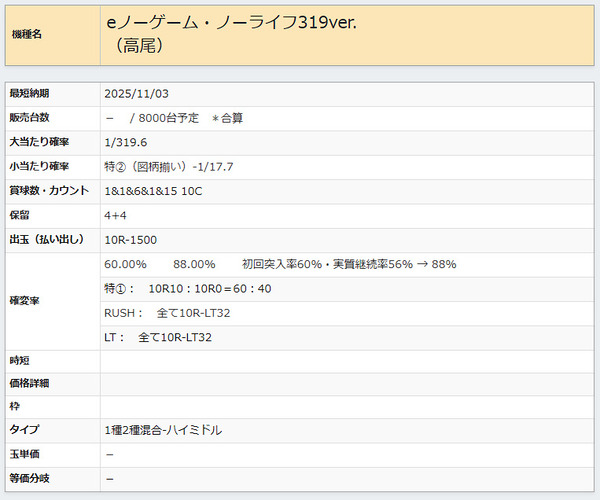Click the 88.00% value
The image size is (600, 500).
[x=194, y=264]
